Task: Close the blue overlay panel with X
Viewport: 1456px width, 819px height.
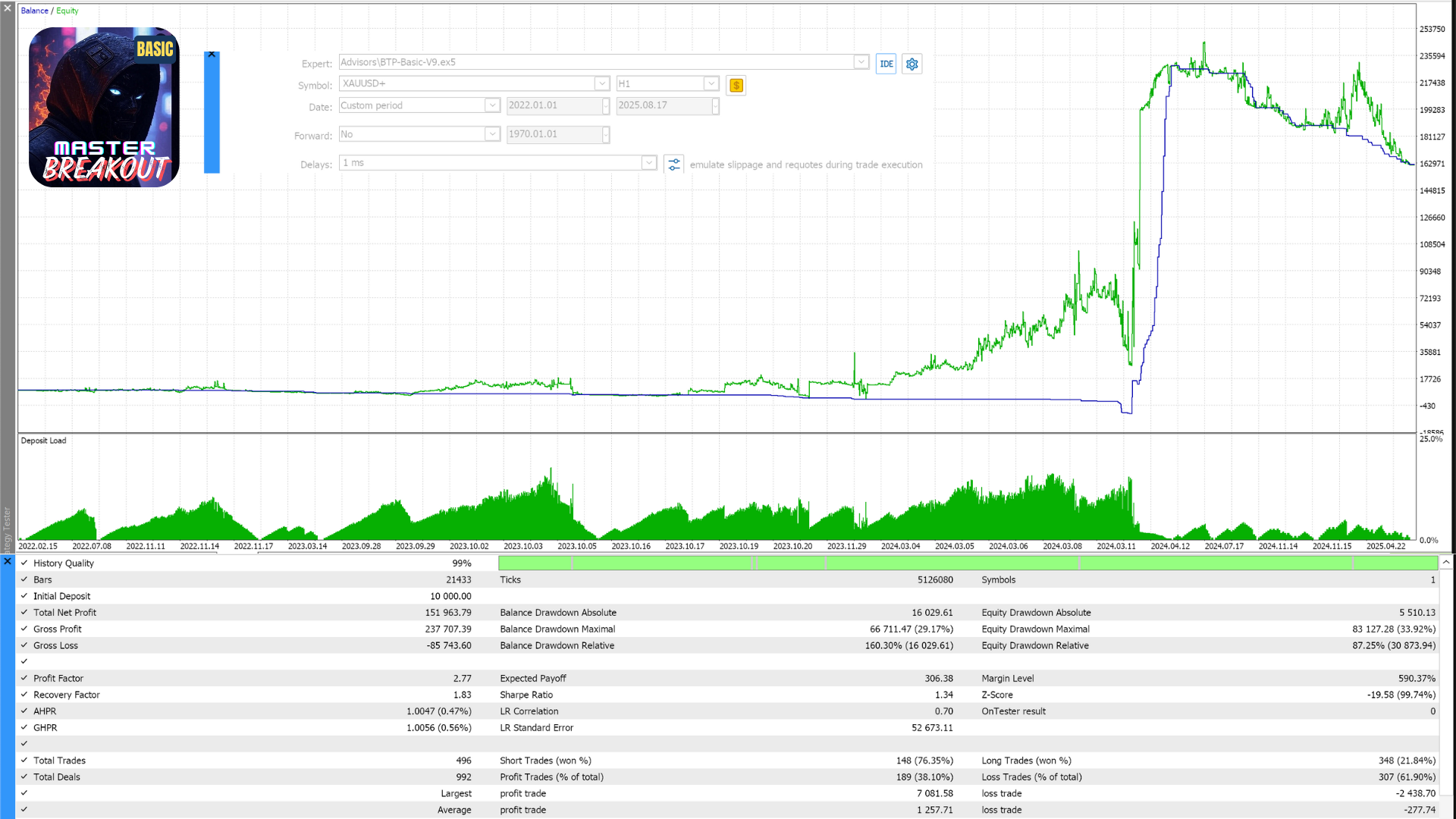Action: coord(212,55)
